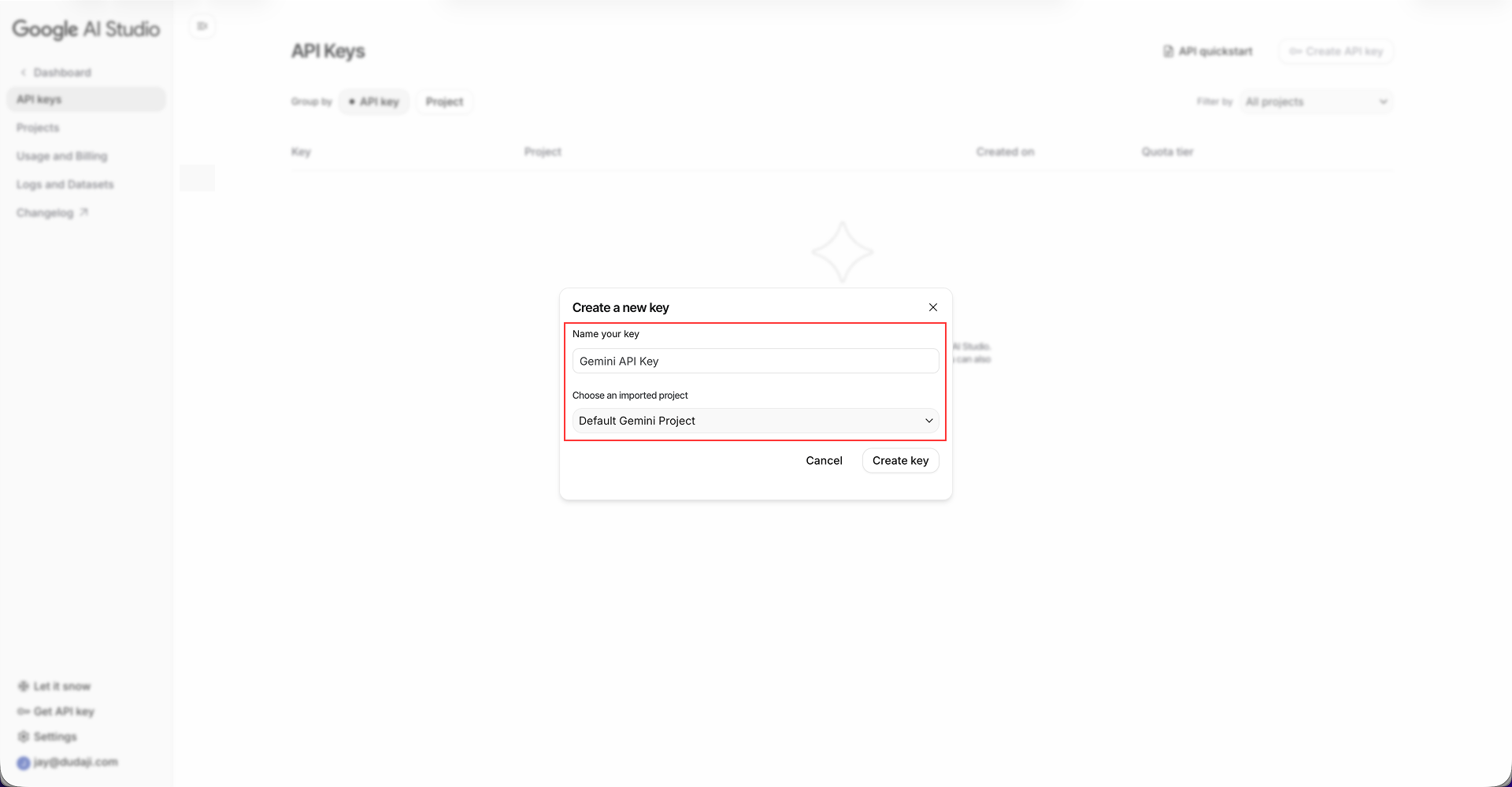The width and height of the screenshot is (1512, 787).
Task: Open the All projects filter dropdown
Action: 1315,101
